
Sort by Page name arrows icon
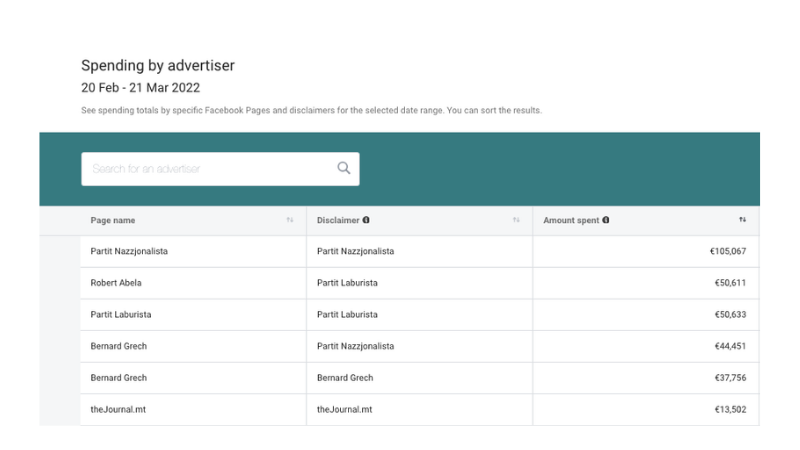tap(290, 220)
